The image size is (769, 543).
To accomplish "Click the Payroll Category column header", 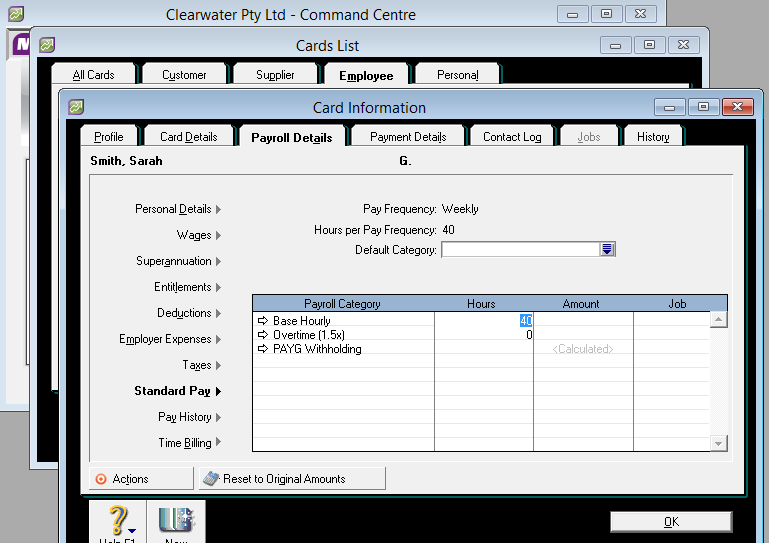I will coord(342,304).
